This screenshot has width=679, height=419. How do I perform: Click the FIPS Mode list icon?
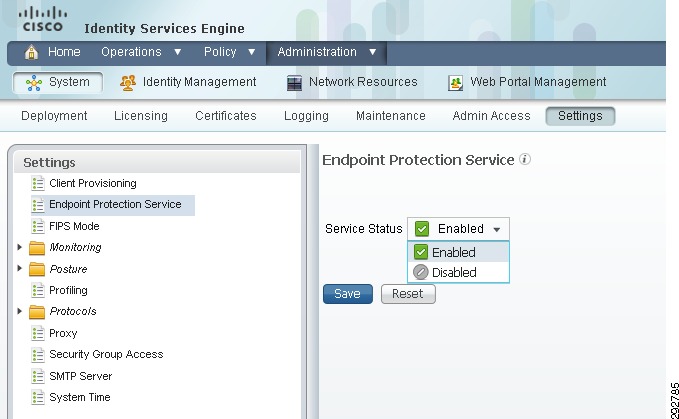pos(38,226)
